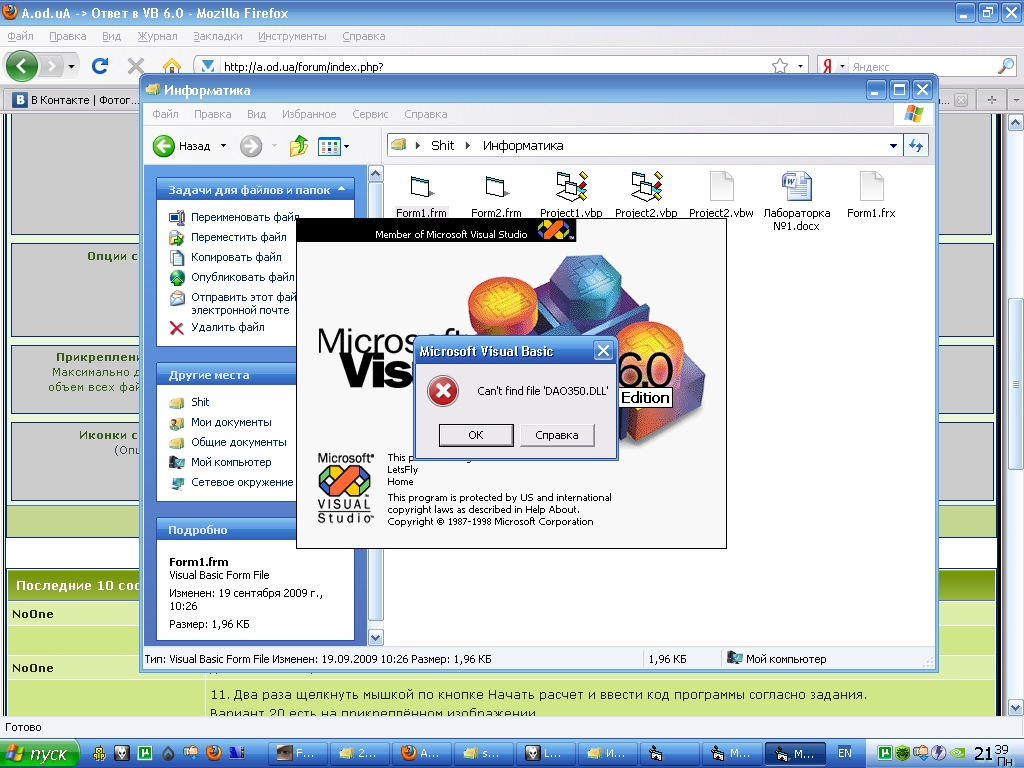
Task: Click the bookmark star in Firefox address bar
Action: point(780,66)
